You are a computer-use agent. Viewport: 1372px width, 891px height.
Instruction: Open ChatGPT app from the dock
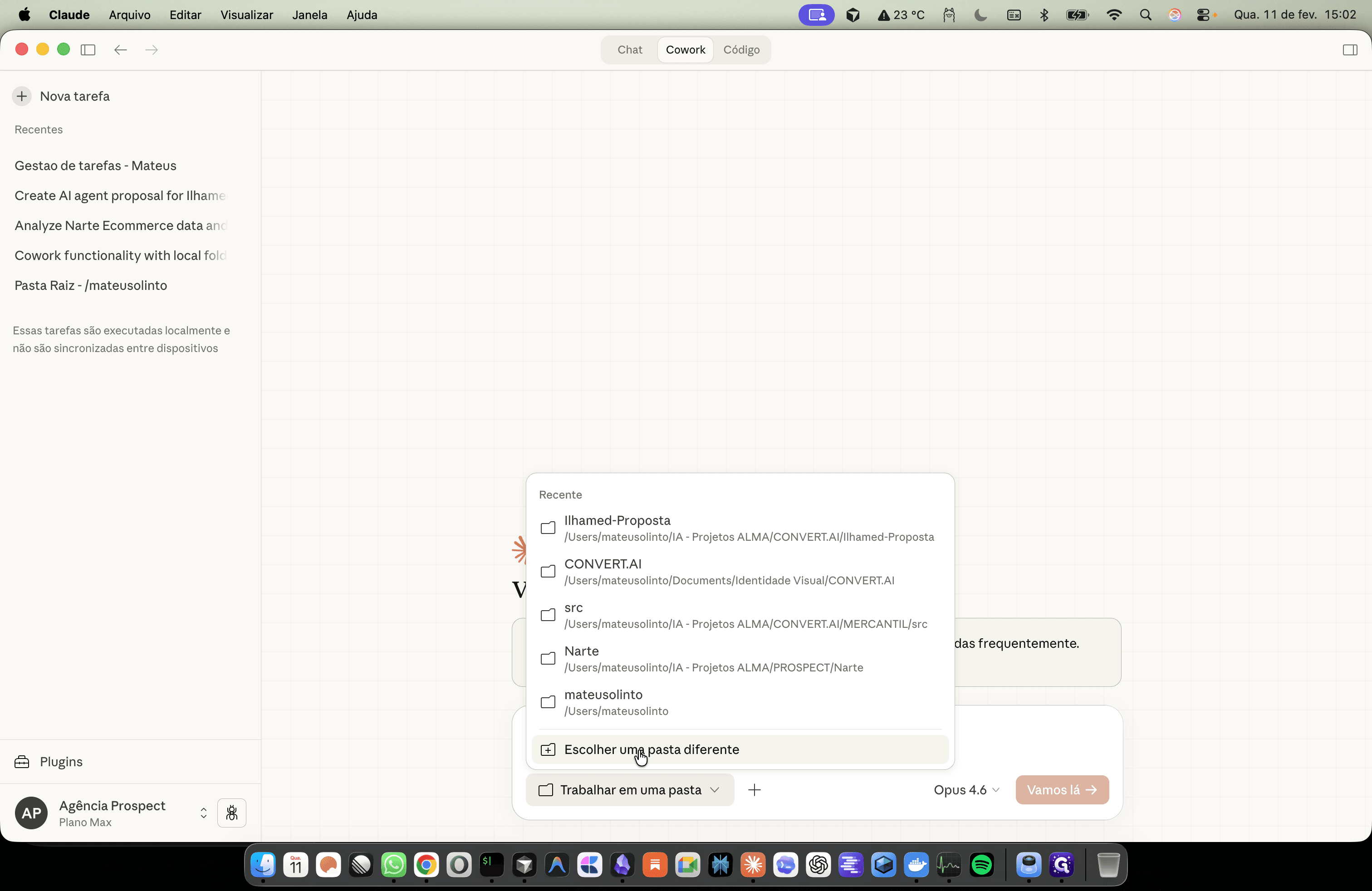coord(818,865)
